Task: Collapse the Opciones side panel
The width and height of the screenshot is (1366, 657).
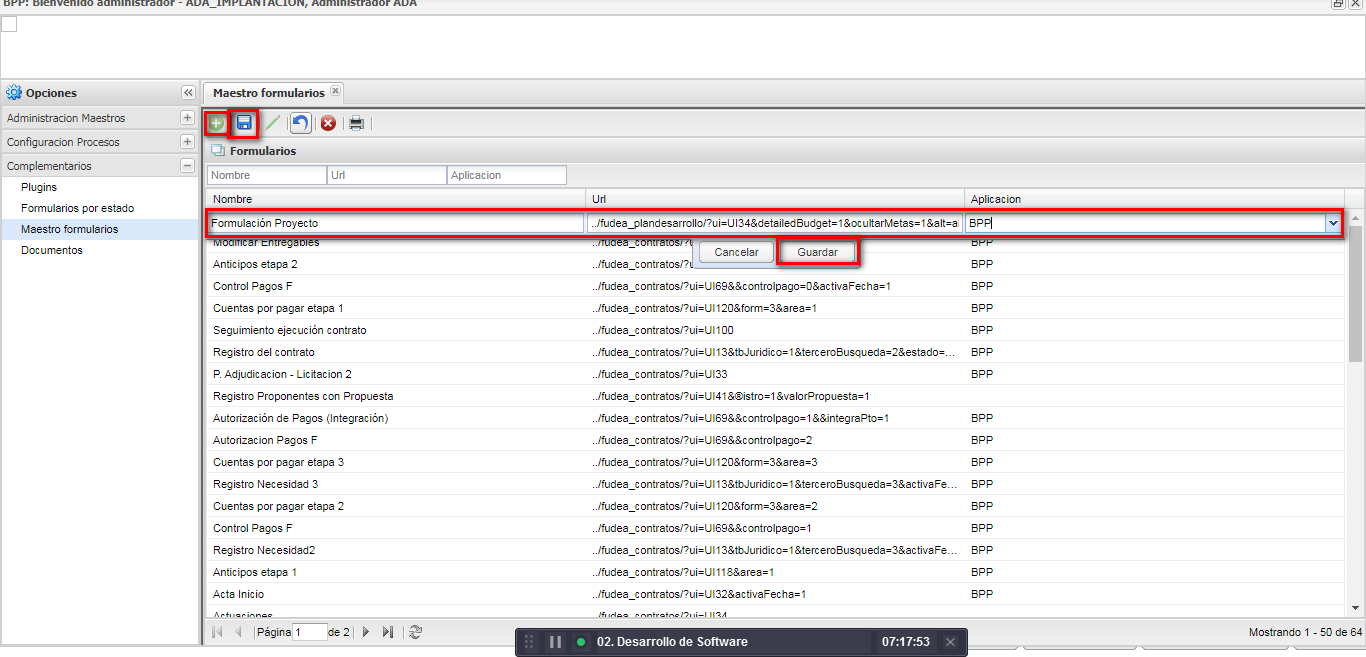Action: coord(188,93)
